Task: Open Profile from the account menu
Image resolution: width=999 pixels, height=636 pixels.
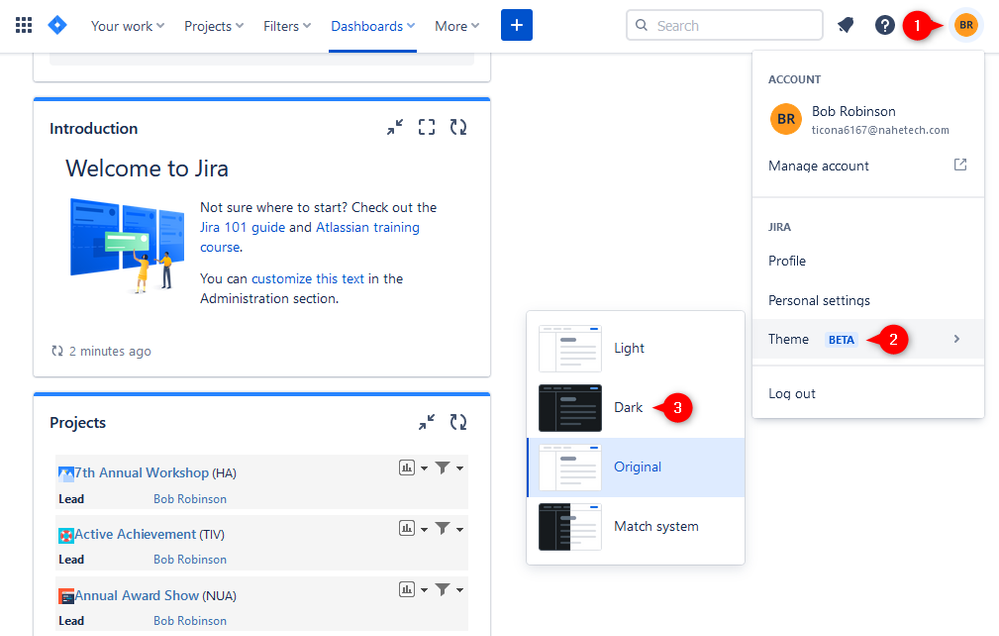Action: point(868,261)
